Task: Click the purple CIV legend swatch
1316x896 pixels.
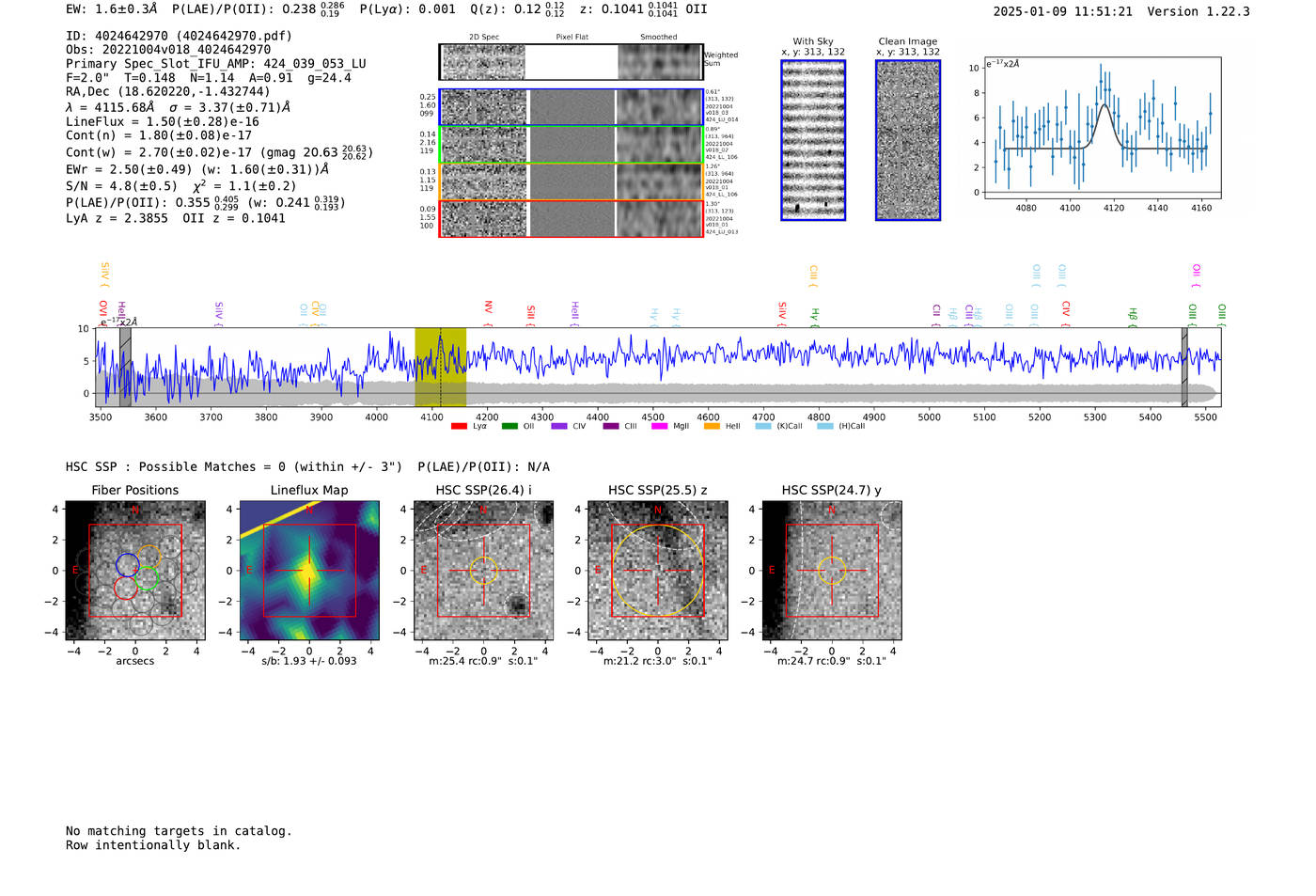Action: point(559,426)
